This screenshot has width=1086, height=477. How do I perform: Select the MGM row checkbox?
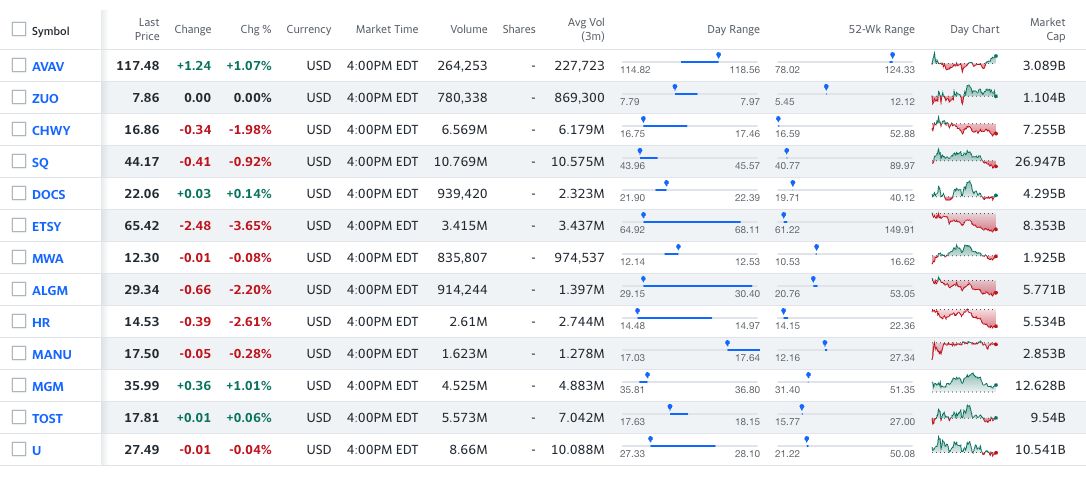19,385
